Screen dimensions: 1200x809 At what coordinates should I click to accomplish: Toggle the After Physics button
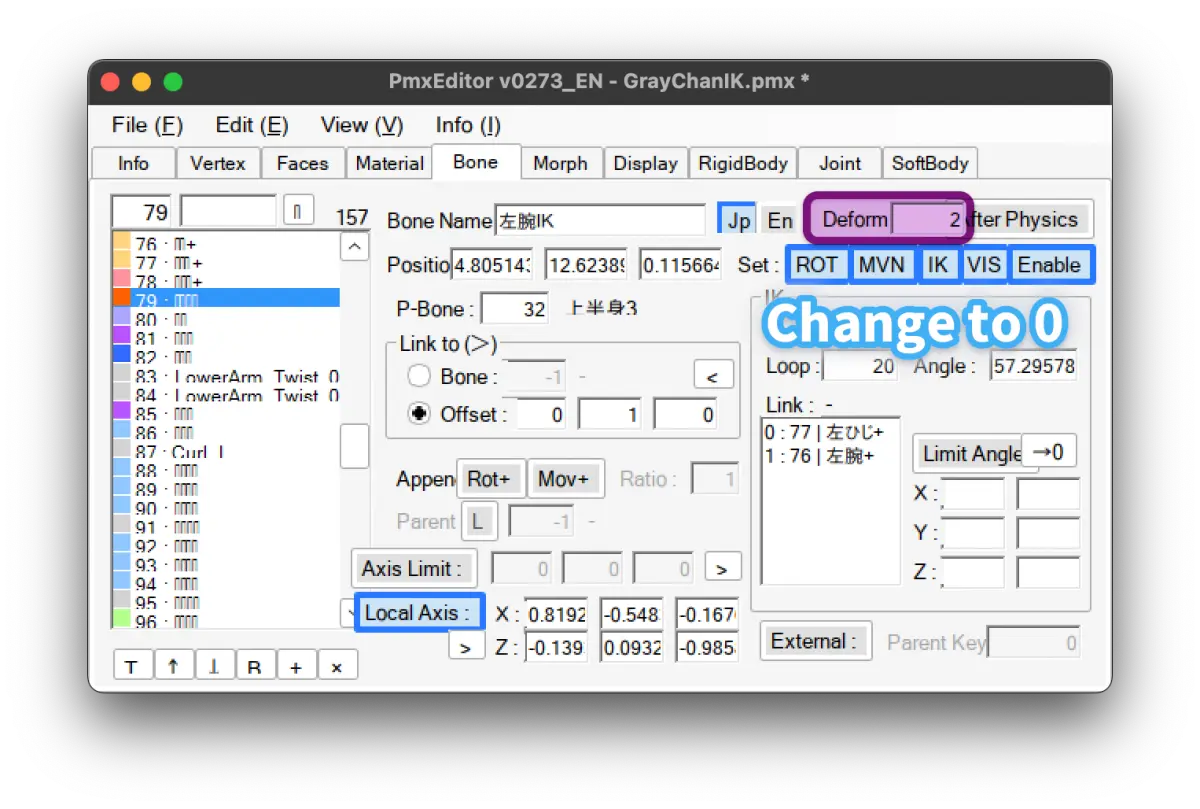coord(1030,219)
